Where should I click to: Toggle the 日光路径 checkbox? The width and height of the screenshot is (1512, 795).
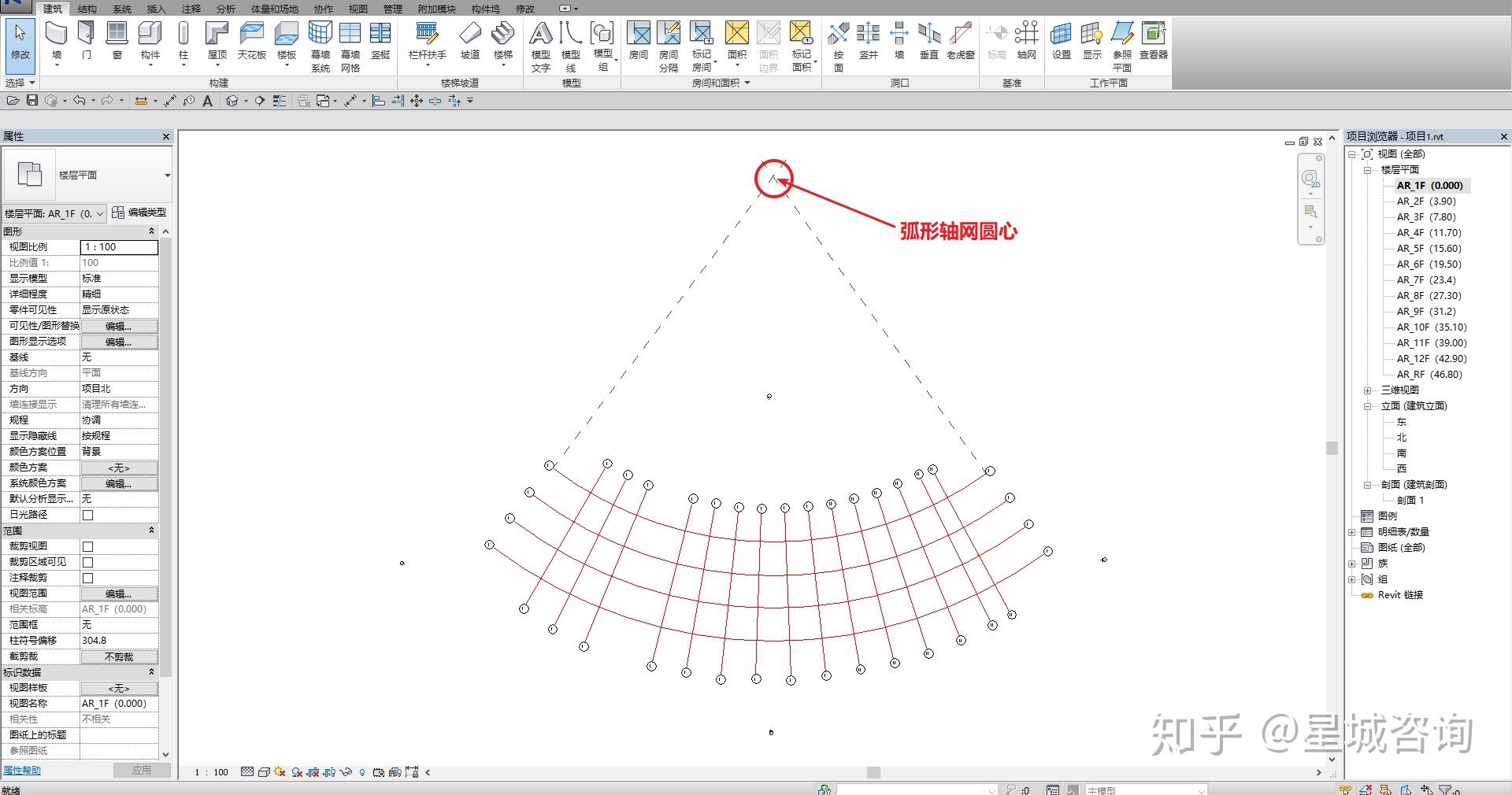point(88,515)
